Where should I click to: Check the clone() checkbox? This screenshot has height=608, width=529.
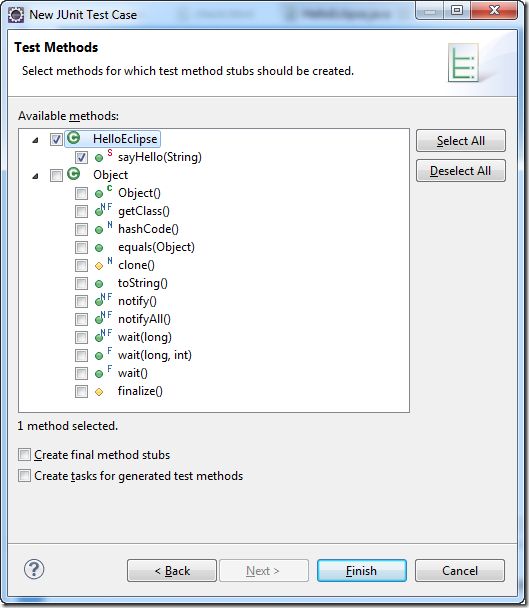point(81,266)
